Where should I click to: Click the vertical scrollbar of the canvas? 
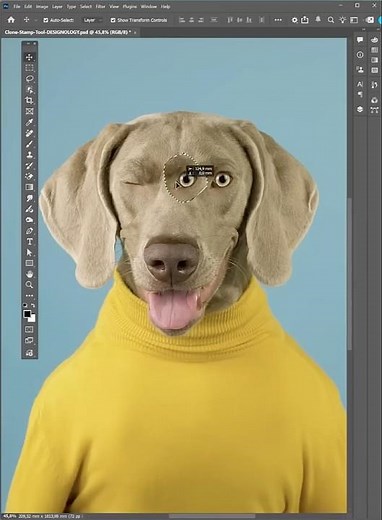pos(349,273)
